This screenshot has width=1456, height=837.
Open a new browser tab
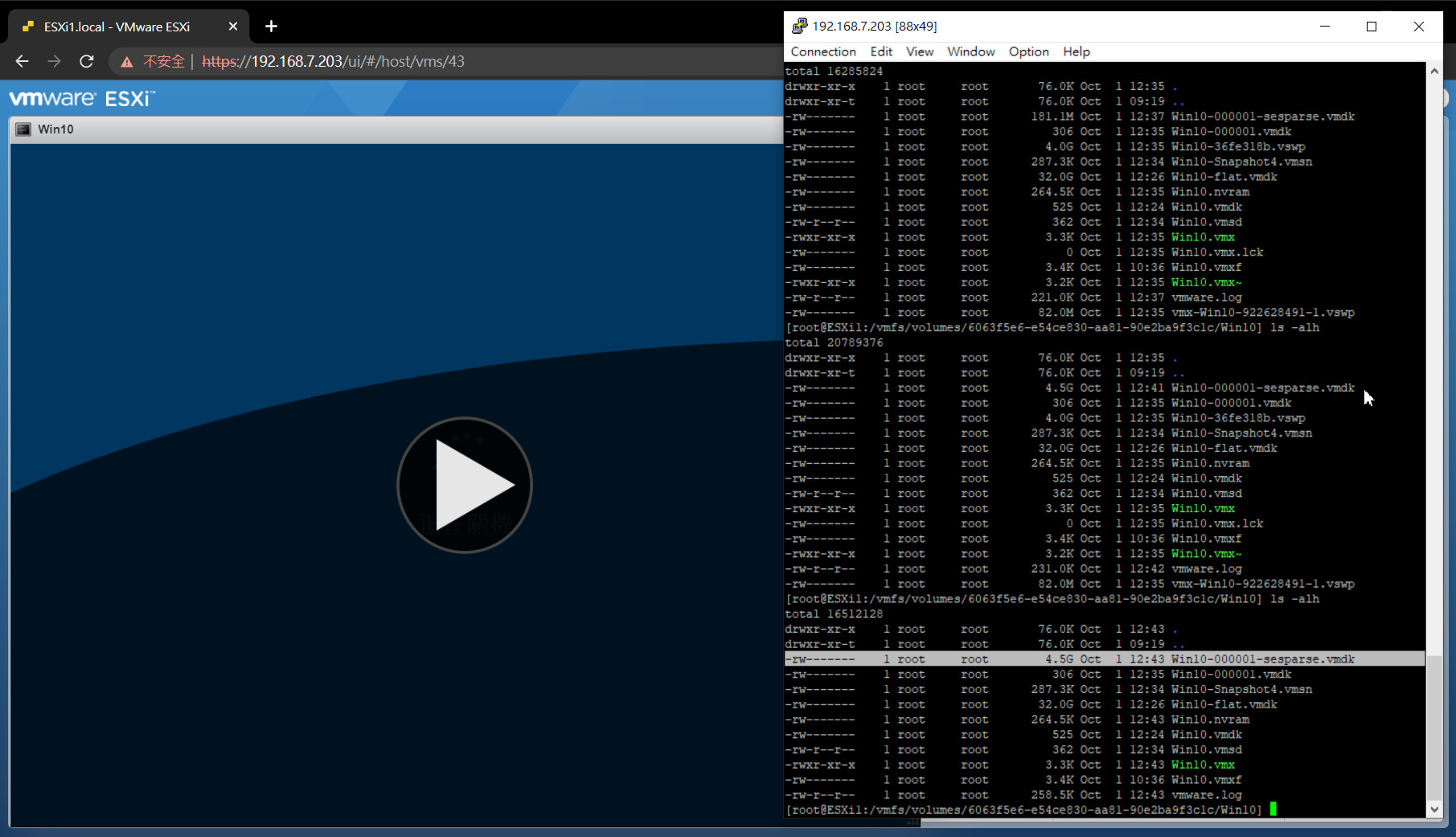click(x=271, y=27)
